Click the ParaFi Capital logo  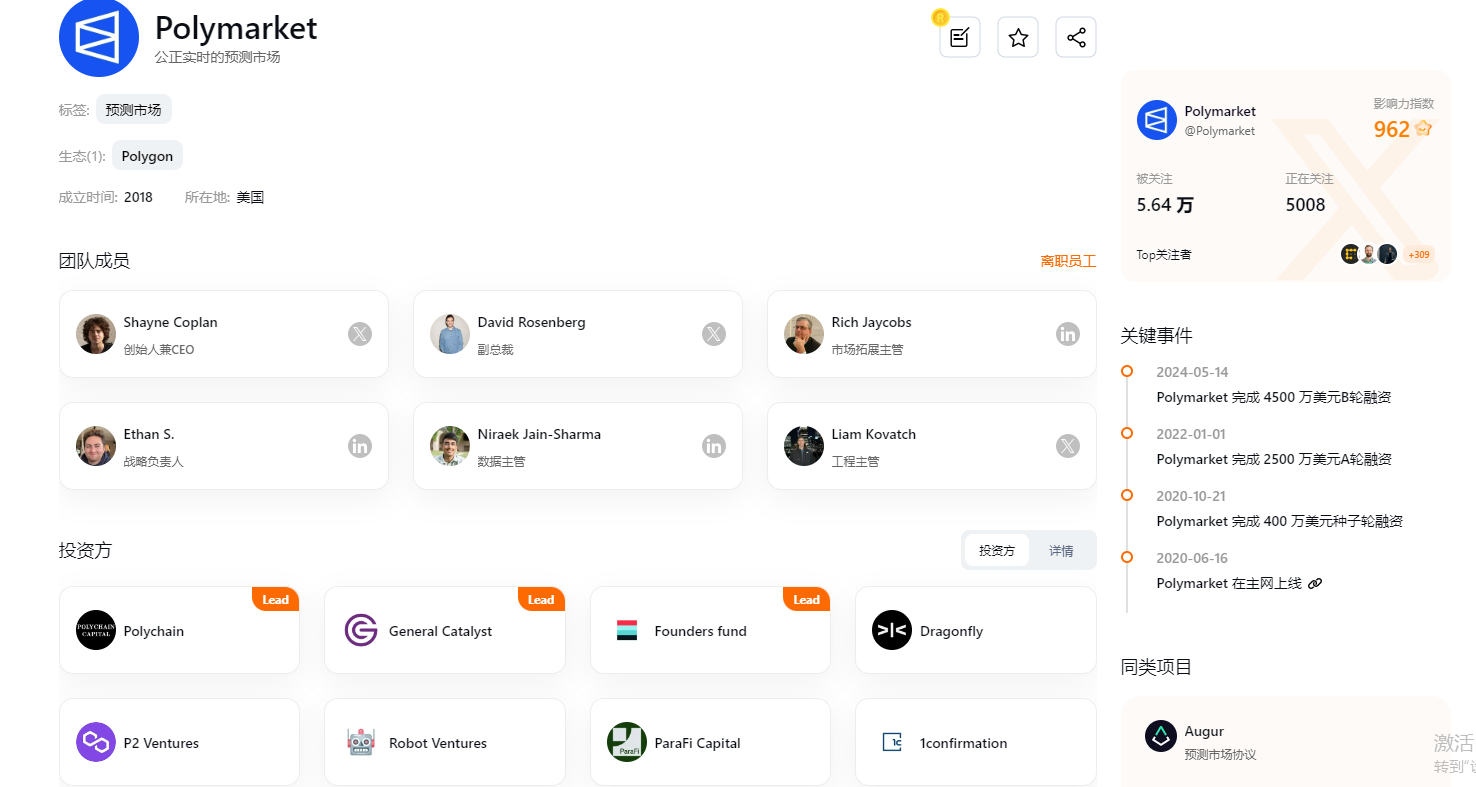pyautogui.click(x=627, y=742)
